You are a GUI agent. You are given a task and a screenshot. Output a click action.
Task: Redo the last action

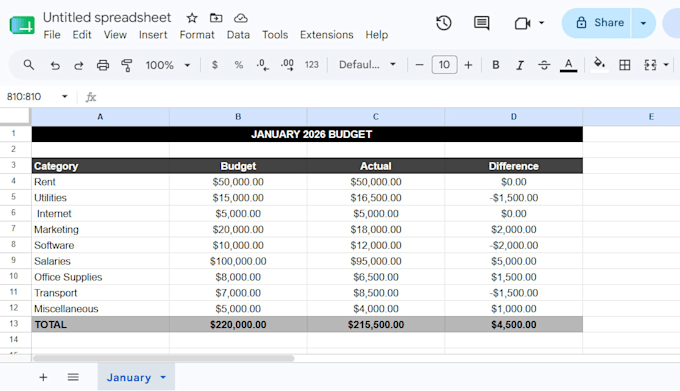pyautogui.click(x=78, y=65)
